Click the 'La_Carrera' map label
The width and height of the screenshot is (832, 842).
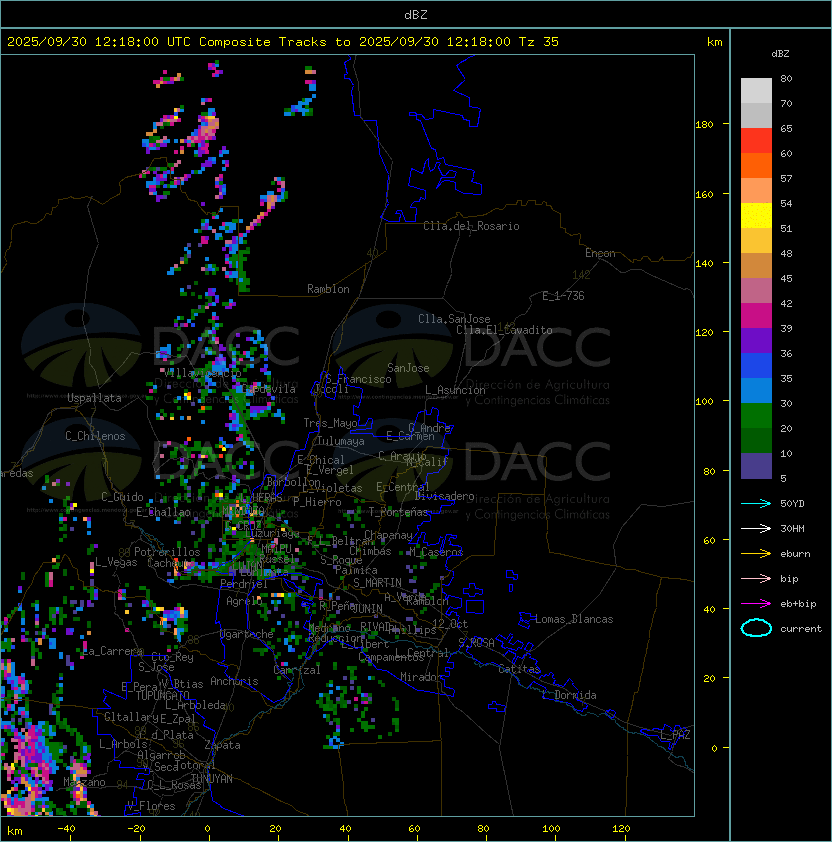pos(112,651)
